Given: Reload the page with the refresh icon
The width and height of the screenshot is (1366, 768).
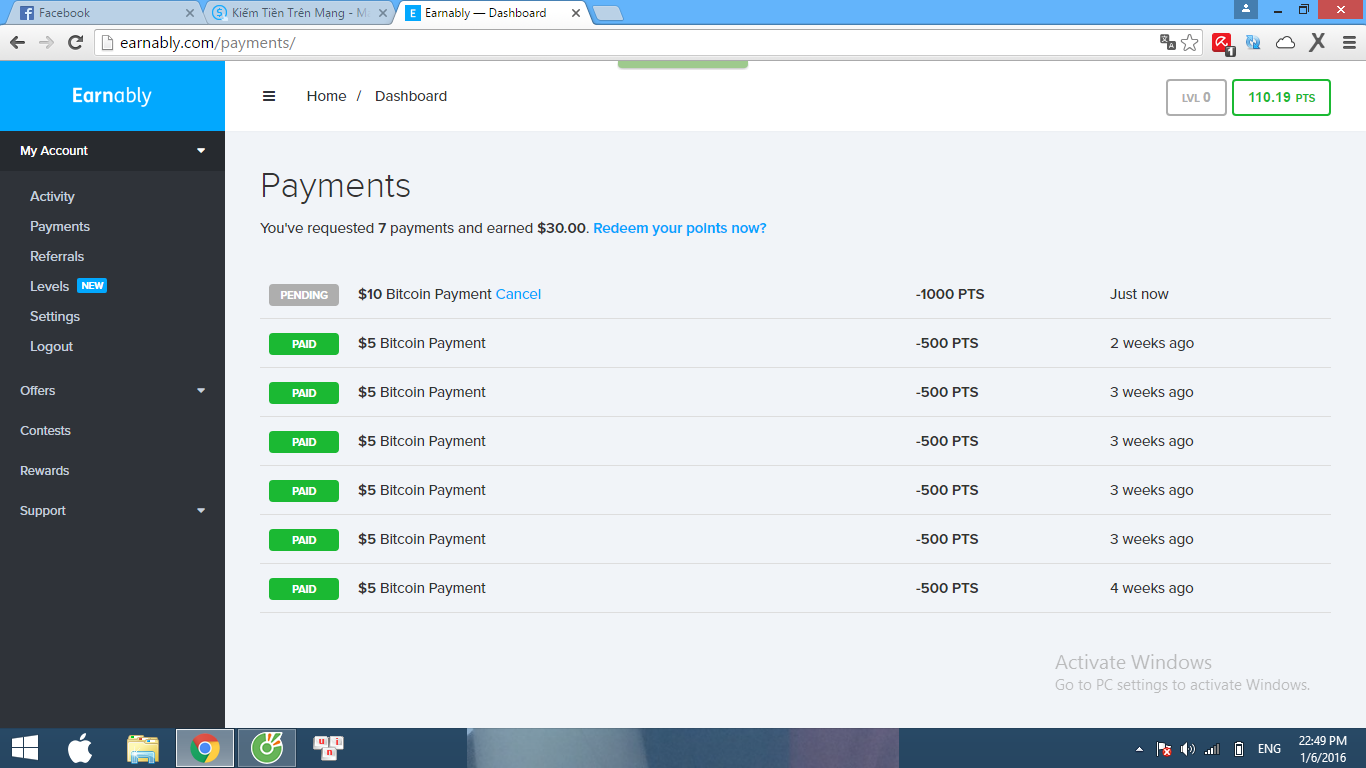Looking at the screenshot, I should (75, 42).
